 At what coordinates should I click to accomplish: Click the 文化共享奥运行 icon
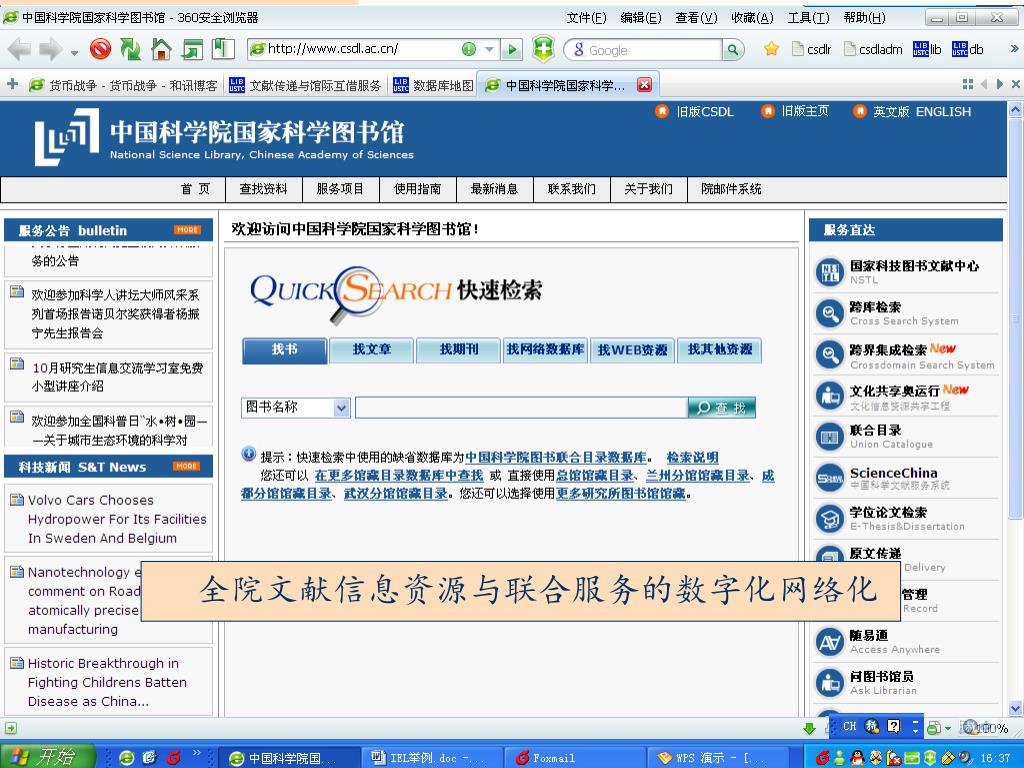830,396
